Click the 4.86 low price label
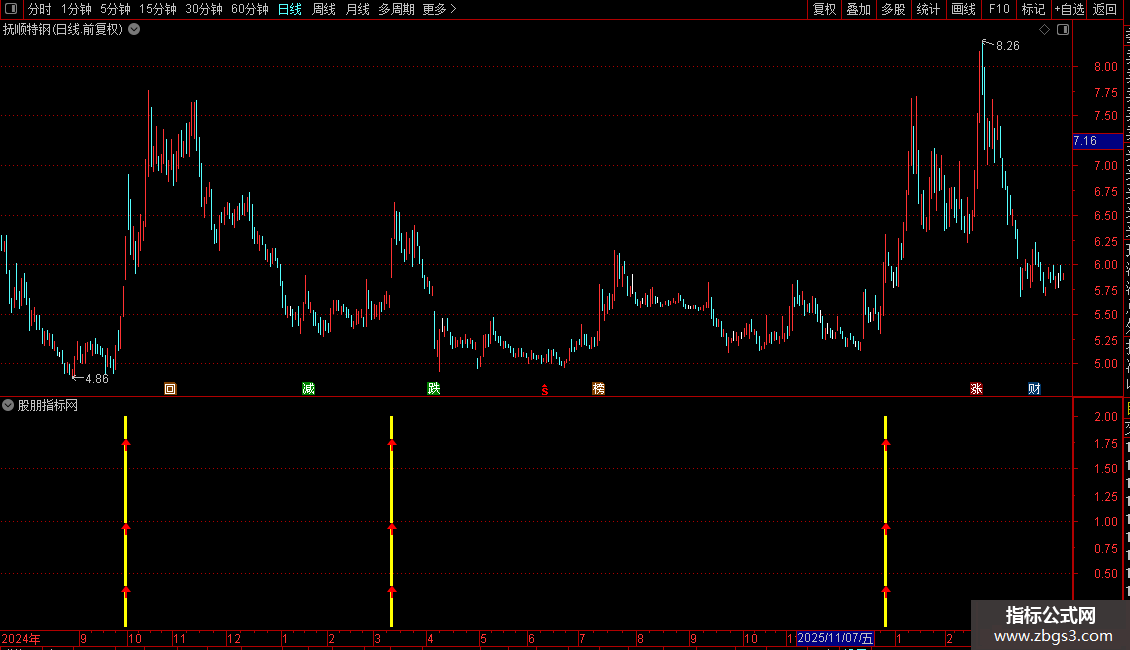 [97, 379]
